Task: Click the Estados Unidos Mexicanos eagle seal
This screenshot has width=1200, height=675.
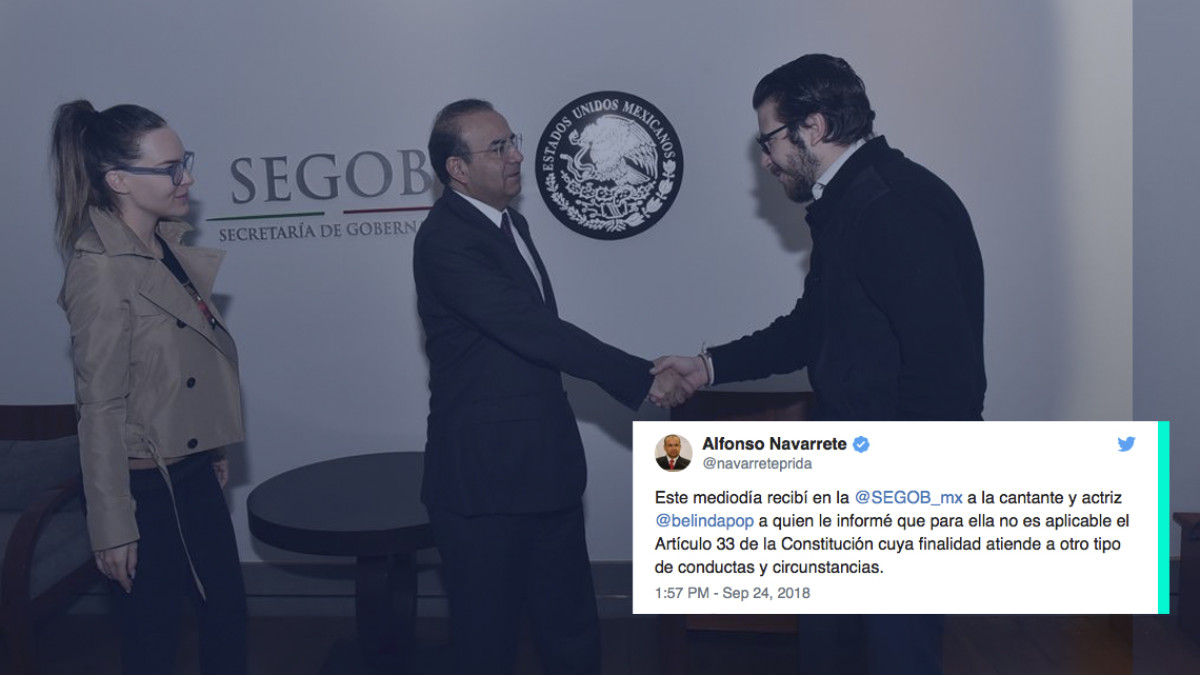Action: [x=608, y=165]
